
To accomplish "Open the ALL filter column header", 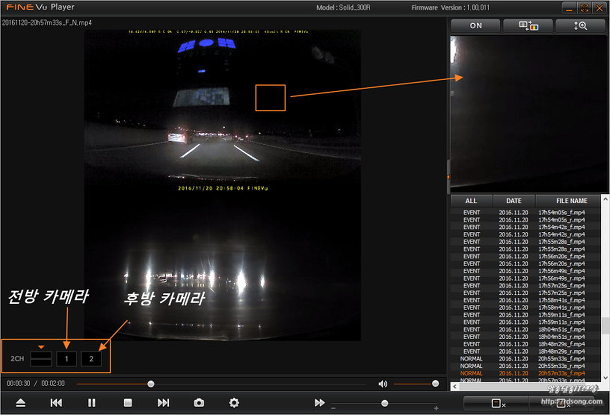I will [471, 200].
